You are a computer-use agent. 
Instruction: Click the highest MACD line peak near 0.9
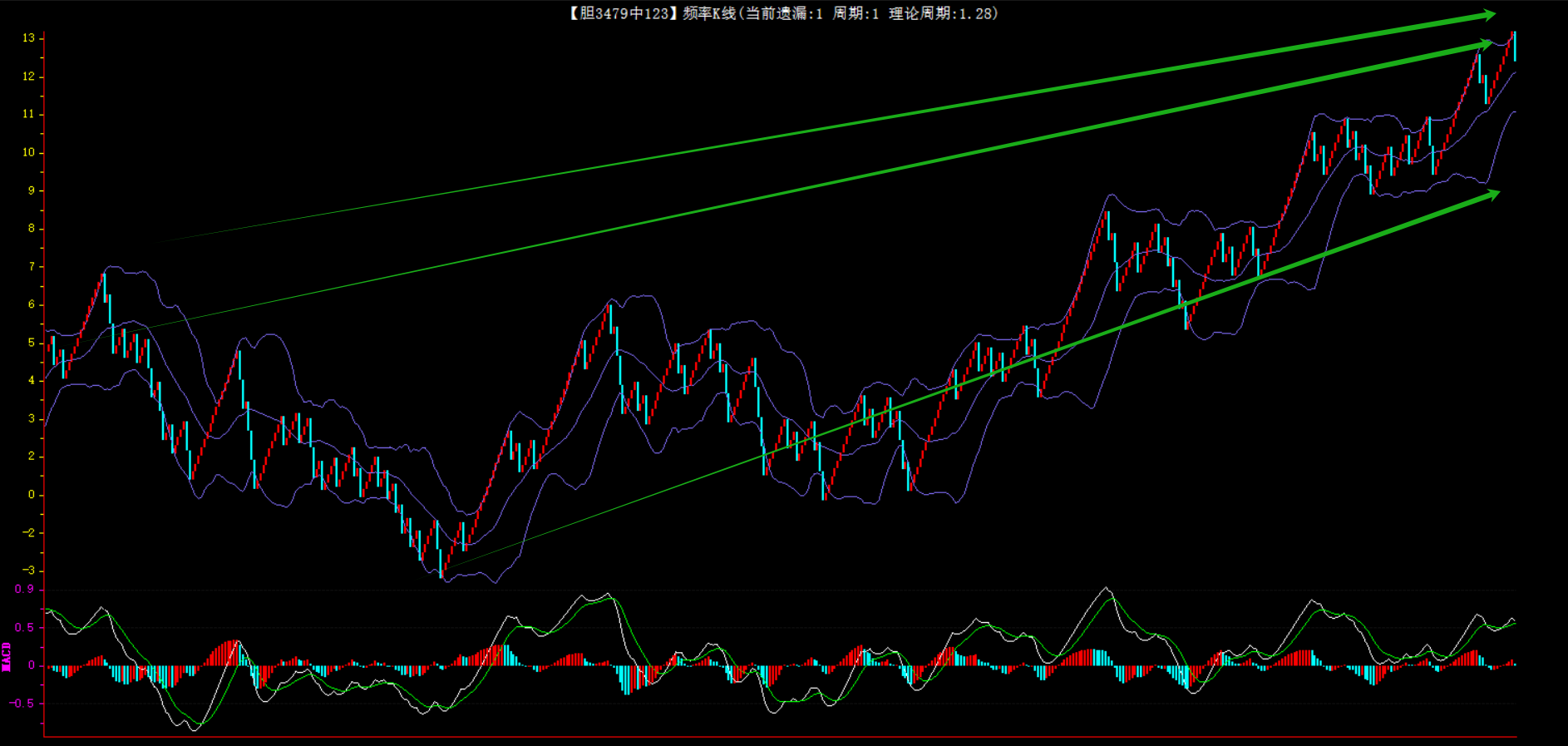(1106, 589)
